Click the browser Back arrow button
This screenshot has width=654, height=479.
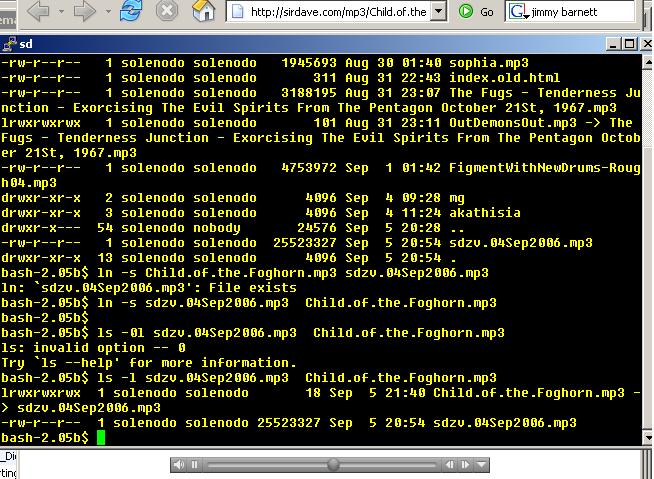(38, 11)
